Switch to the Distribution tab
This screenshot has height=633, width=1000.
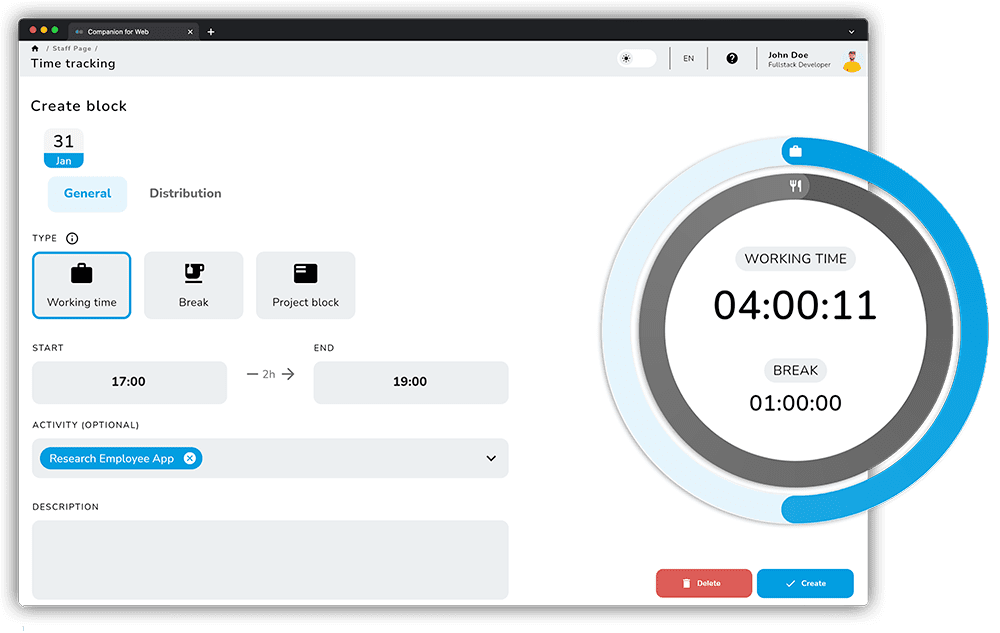pos(185,193)
